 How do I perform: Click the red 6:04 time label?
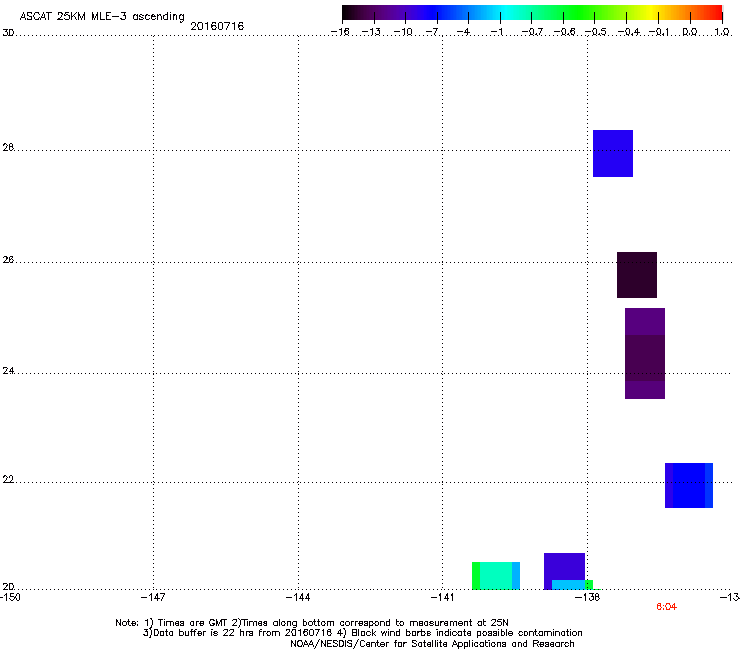(666, 607)
